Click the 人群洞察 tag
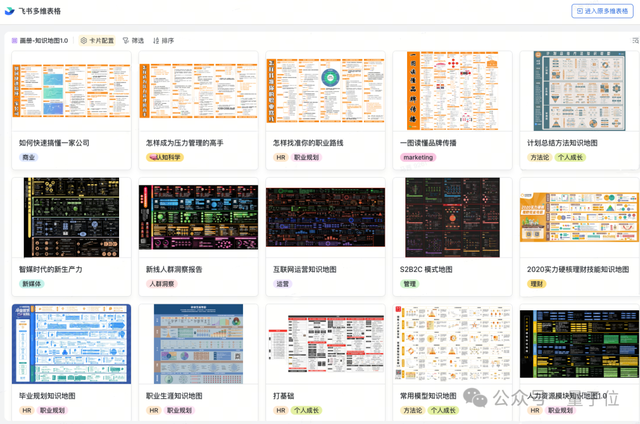640x424 pixels. coord(161,284)
